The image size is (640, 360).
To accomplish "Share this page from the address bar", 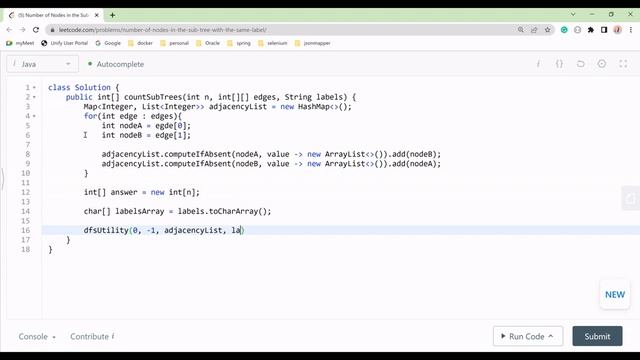I will (534, 30).
